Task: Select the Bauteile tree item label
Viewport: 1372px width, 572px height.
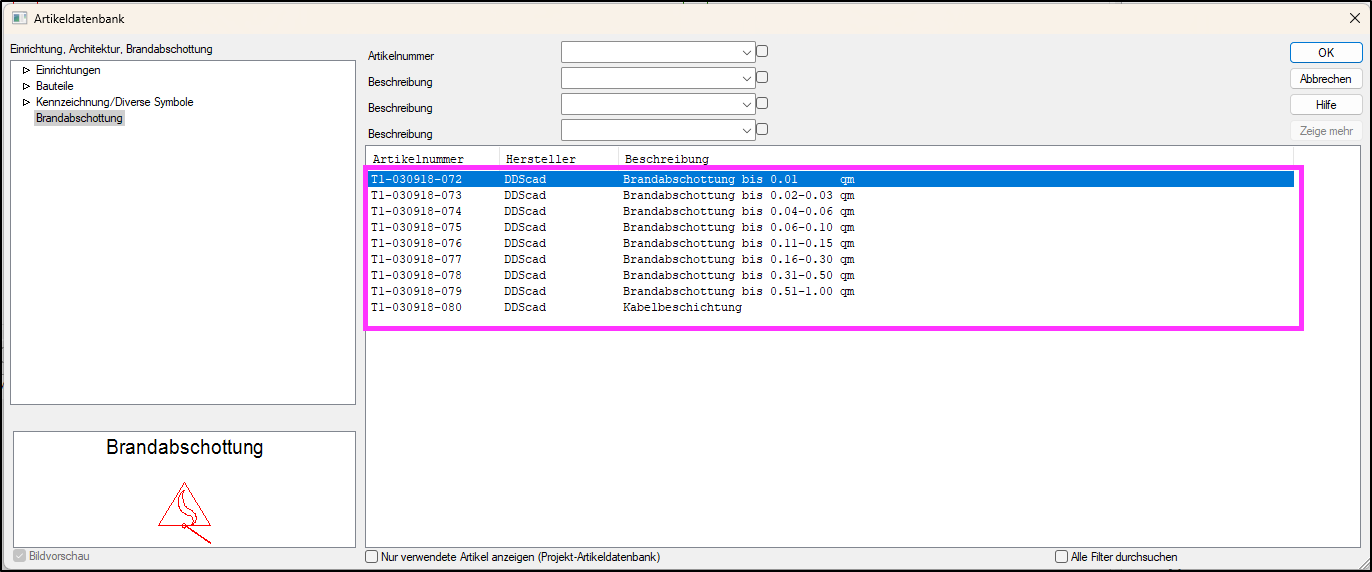Action: (55, 86)
